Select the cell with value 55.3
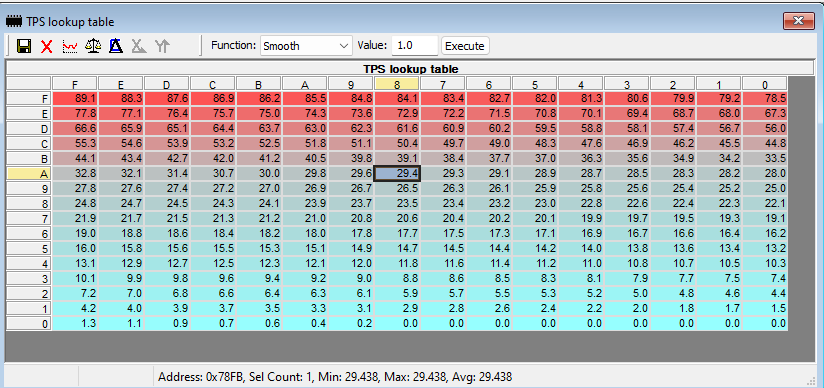The height and width of the screenshot is (388, 824). click(x=75, y=144)
